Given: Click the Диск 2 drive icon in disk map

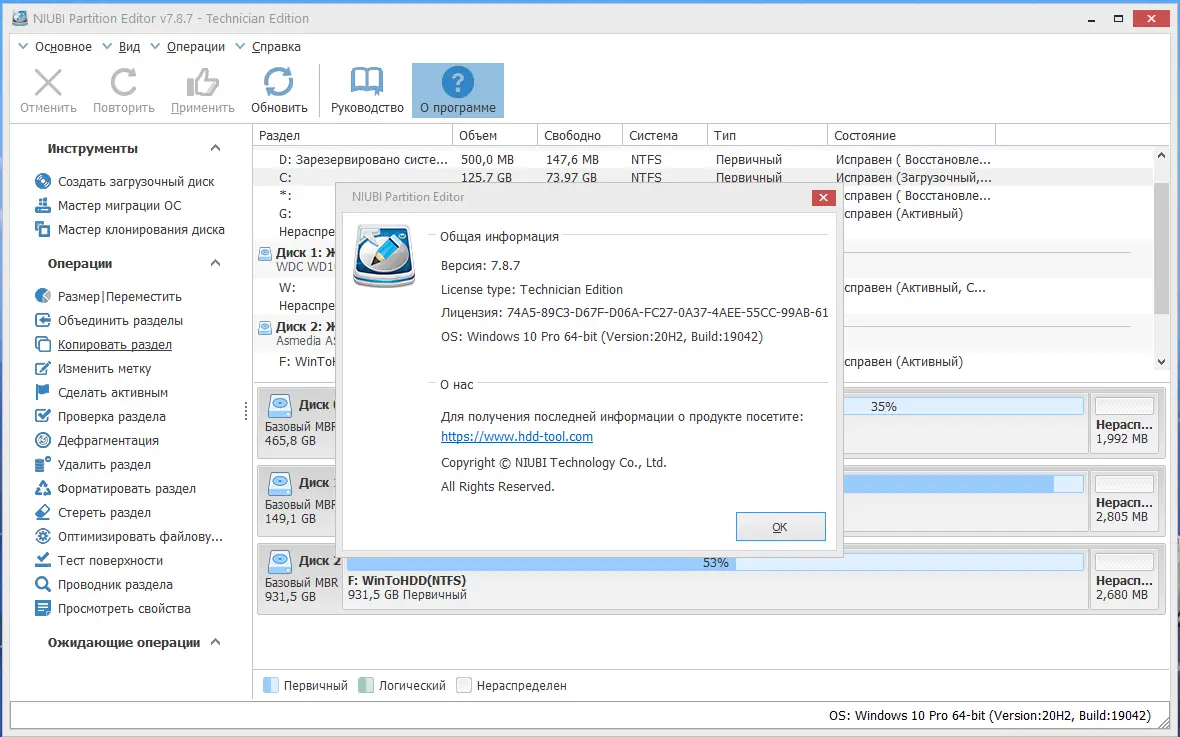Looking at the screenshot, I should (280, 561).
